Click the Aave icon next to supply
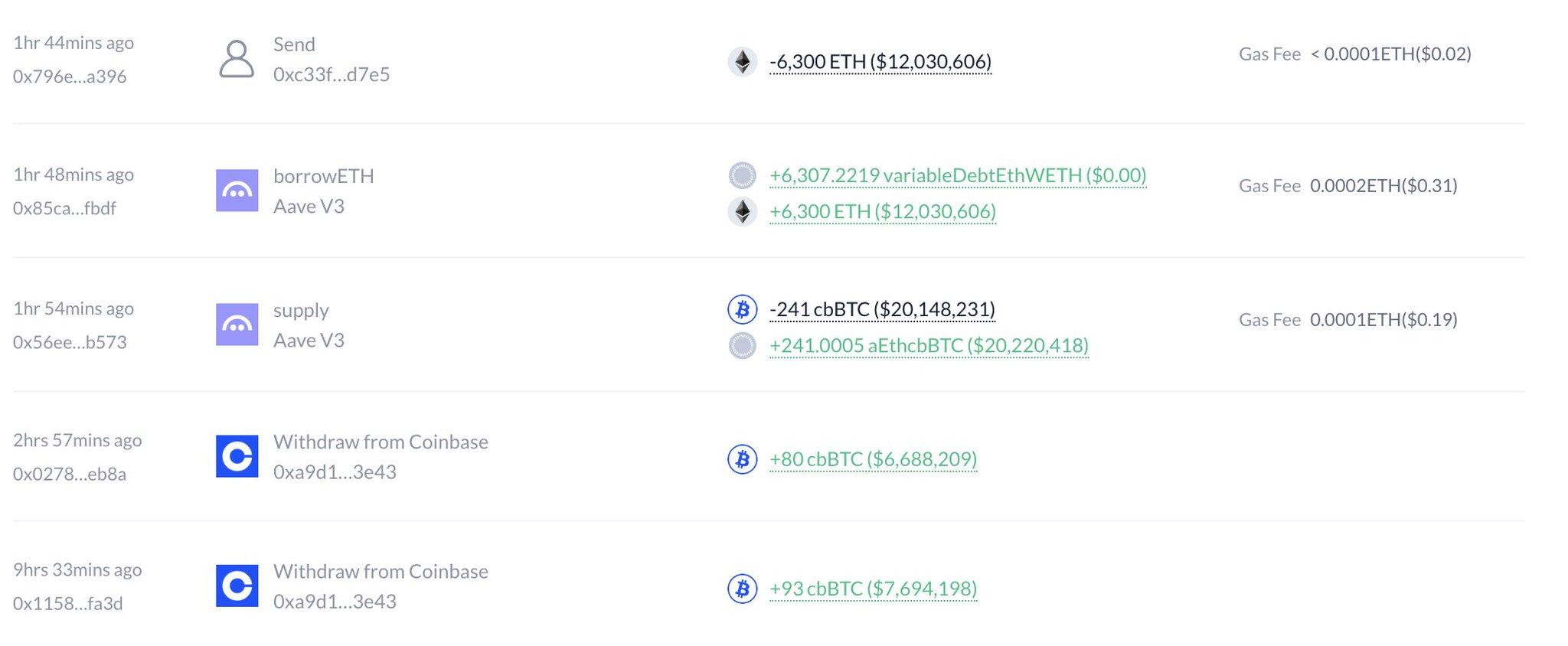1568x646 pixels. (x=237, y=325)
